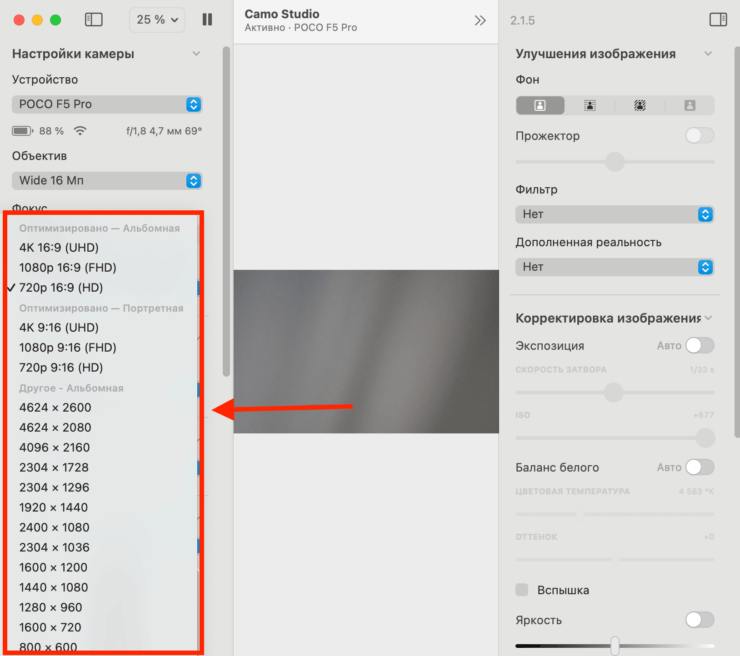Check the Вспышка checkbox
This screenshot has width=740, height=656.
[522, 590]
